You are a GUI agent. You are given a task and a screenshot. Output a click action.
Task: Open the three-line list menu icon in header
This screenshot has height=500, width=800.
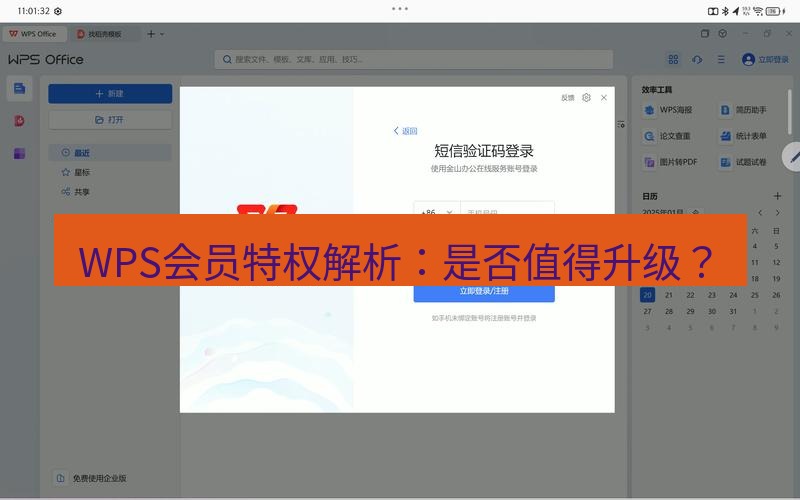[x=721, y=60]
